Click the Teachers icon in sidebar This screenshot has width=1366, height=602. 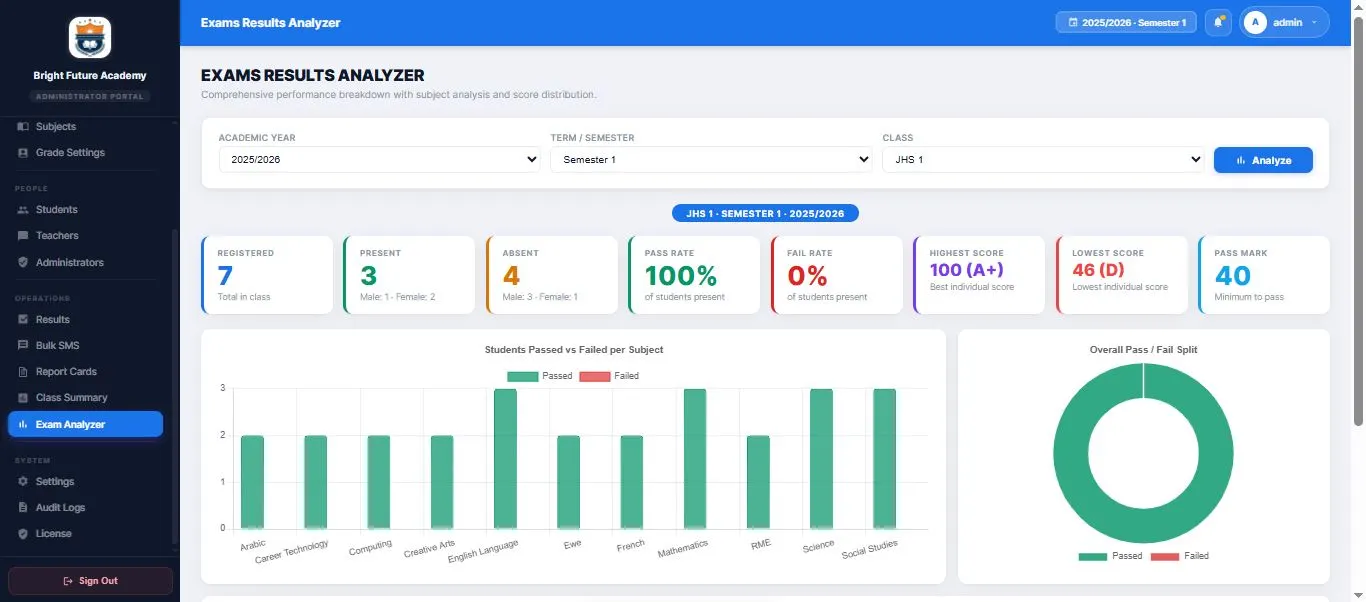23,236
